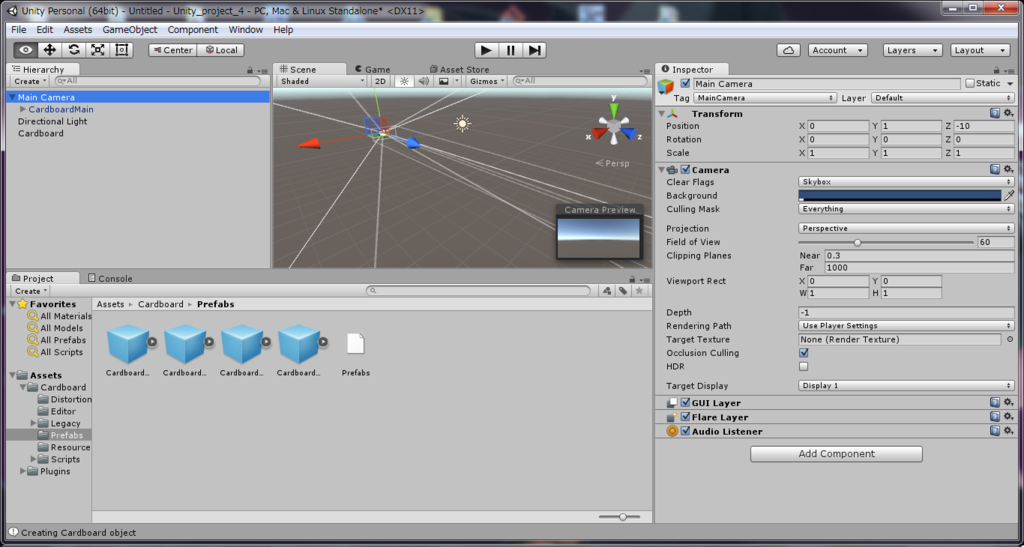This screenshot has height=547, width=1024.
Task: Click the Step frame button
Action: 534,50
